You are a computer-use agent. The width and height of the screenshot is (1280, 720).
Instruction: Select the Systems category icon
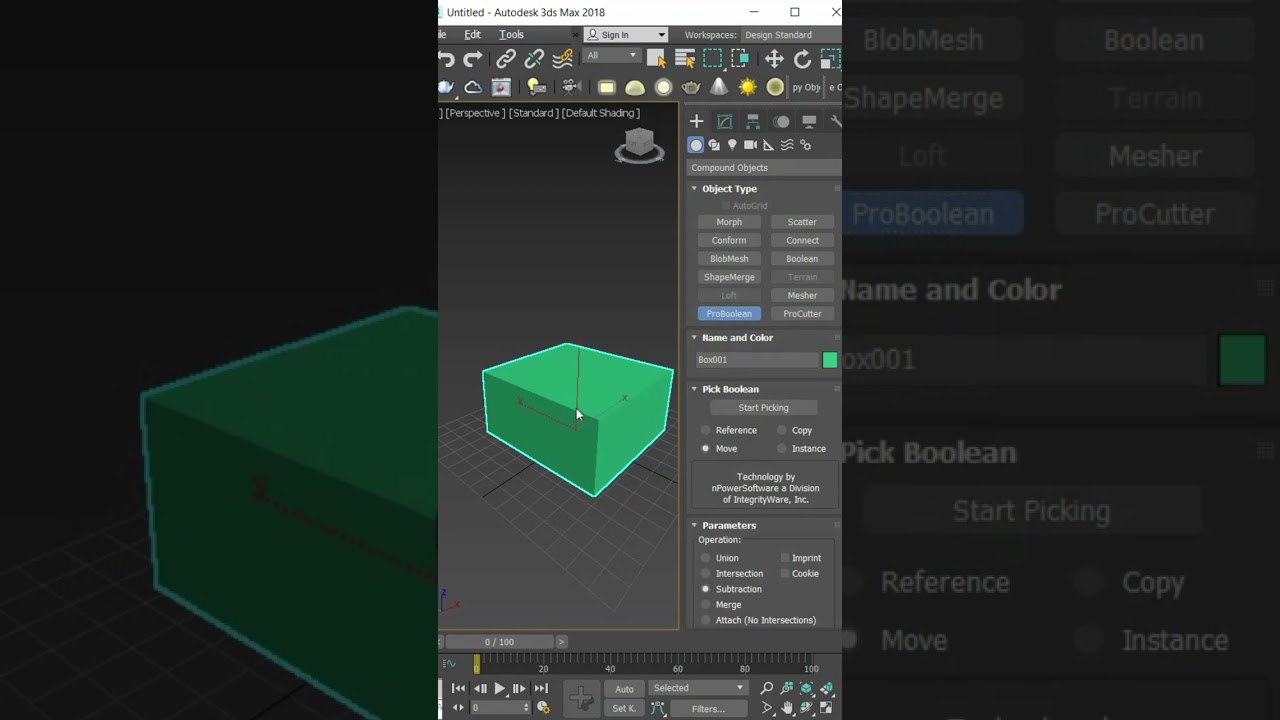pyautogui.click(x=805, y=145)
